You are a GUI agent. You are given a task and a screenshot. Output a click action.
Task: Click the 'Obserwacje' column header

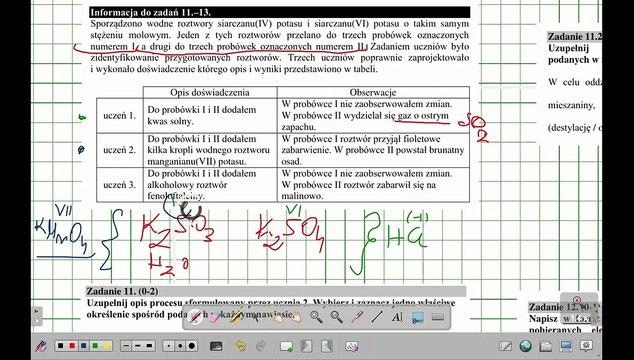373,92
